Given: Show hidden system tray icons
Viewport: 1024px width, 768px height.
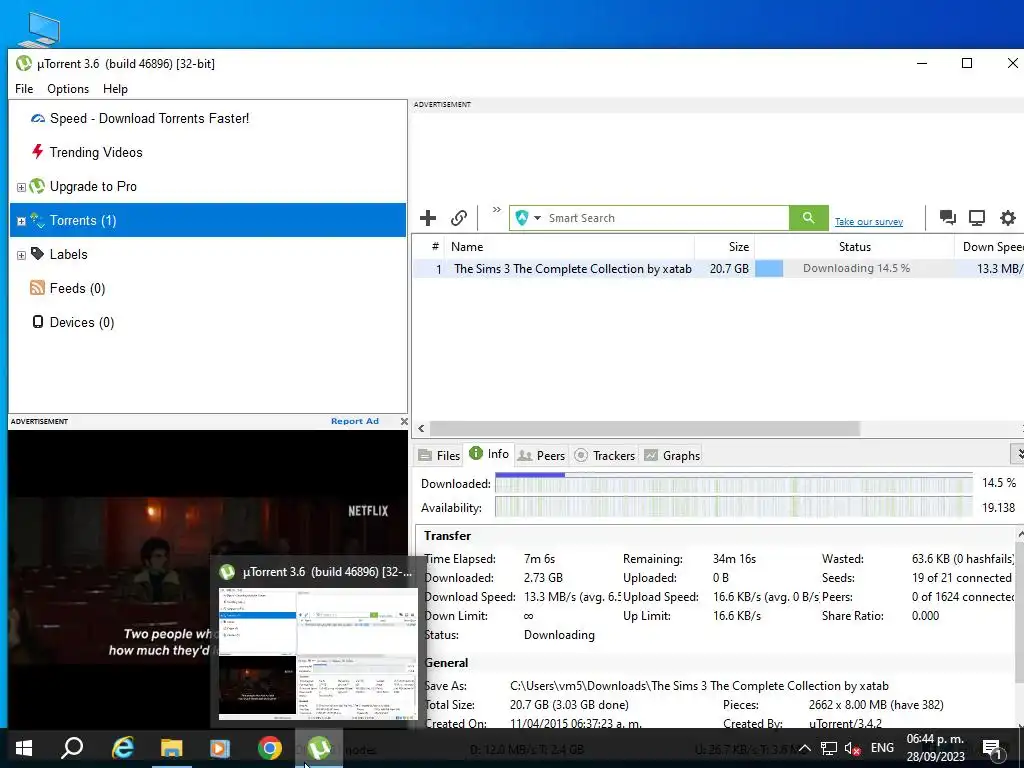Looking at the screenshot, I should 805,748.
